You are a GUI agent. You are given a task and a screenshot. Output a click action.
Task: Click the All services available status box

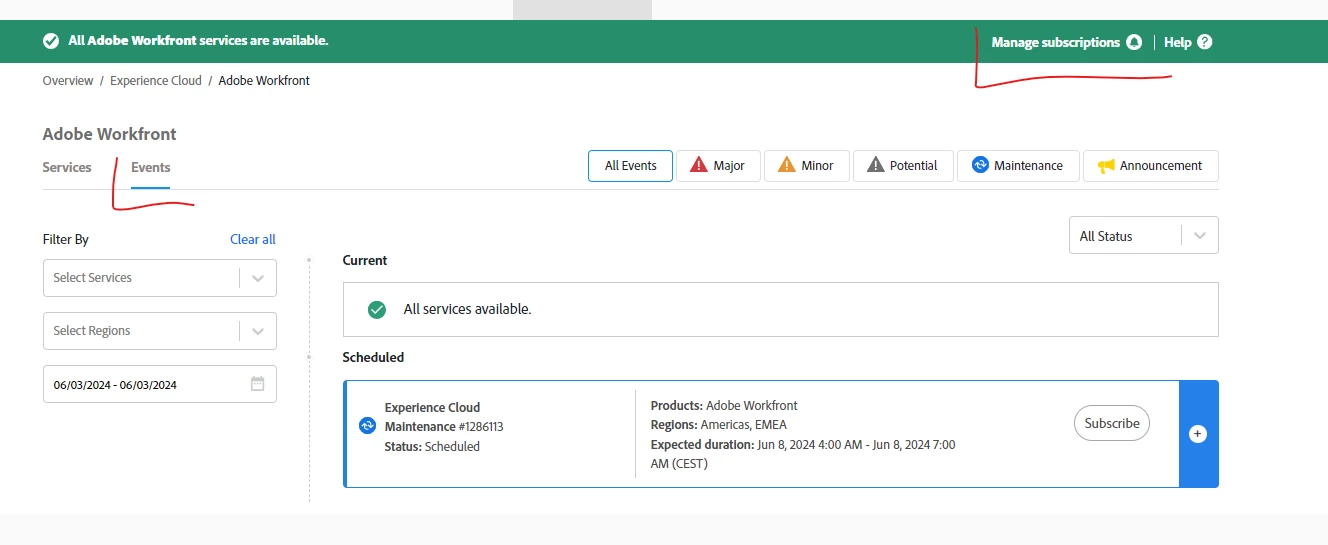780,309
